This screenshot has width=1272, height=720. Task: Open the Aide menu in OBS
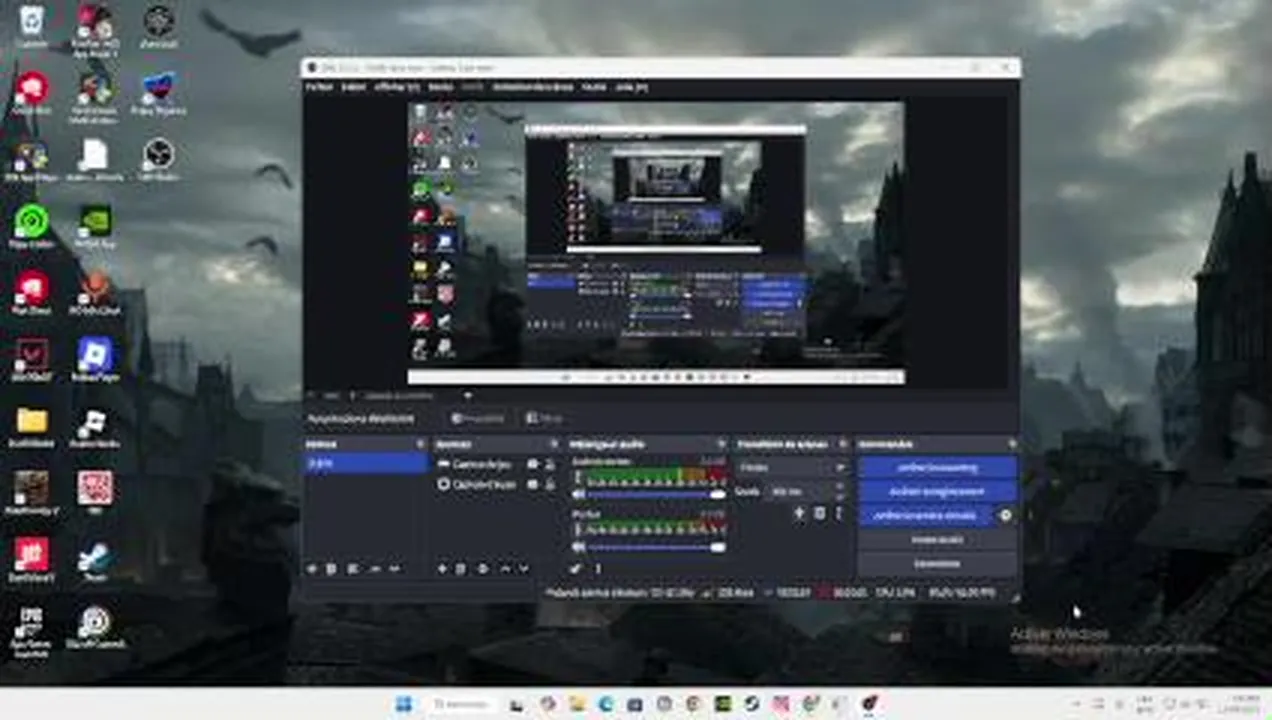(x=631, y=87)
